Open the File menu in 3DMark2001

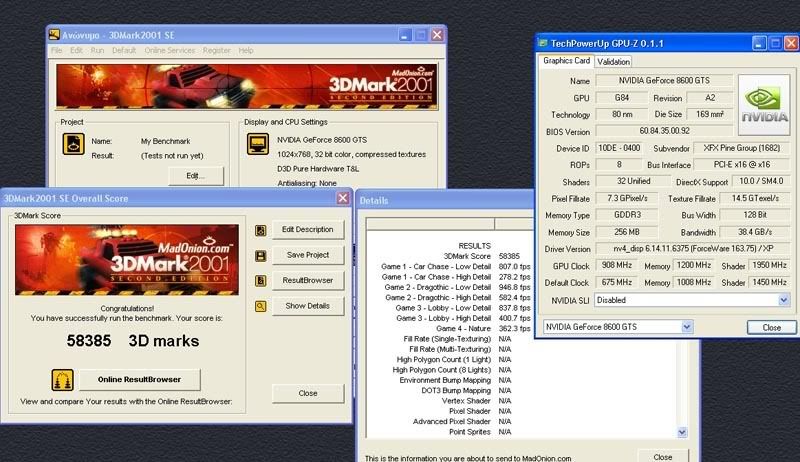click(x=57, y=50)
